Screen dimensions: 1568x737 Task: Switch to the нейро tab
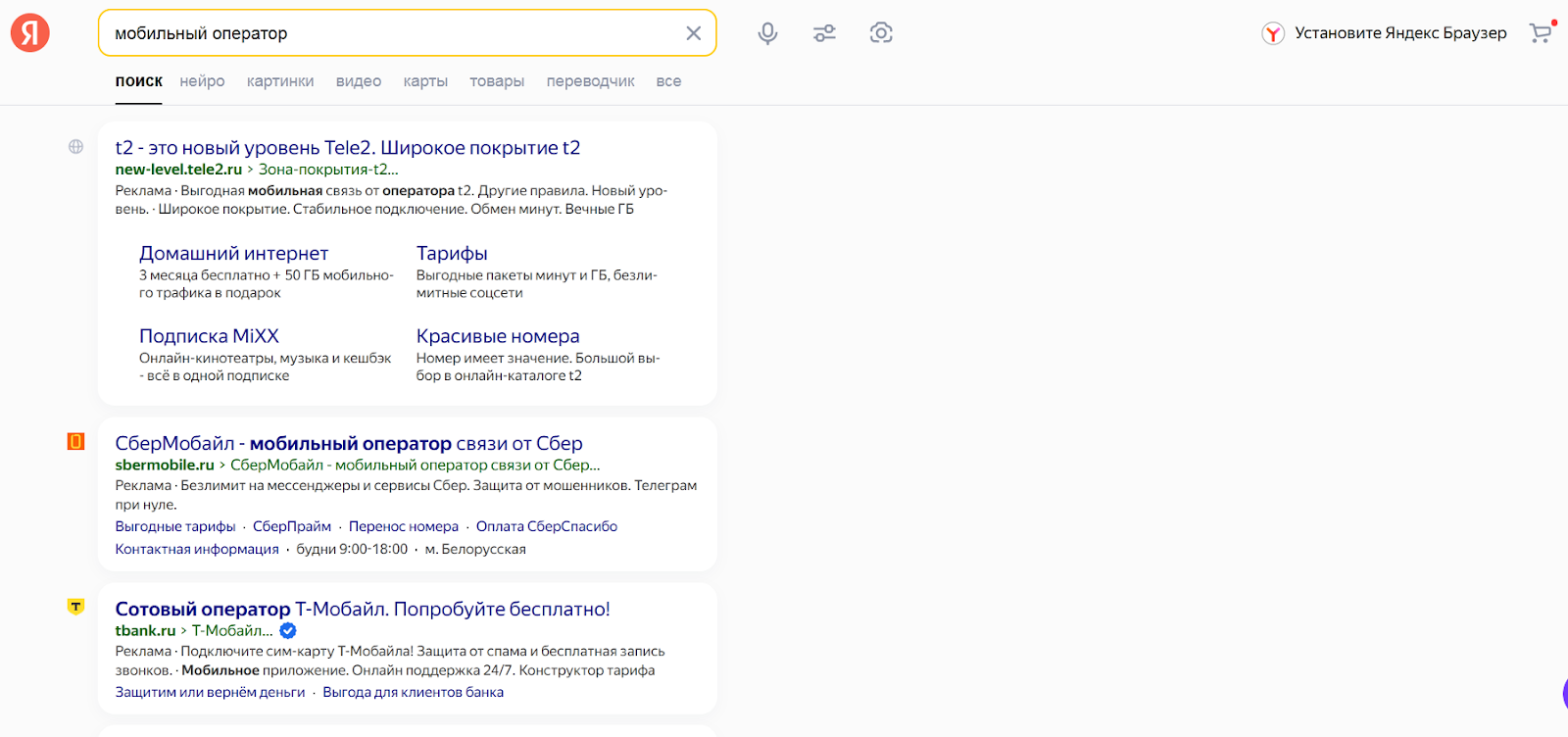[202, 81]
